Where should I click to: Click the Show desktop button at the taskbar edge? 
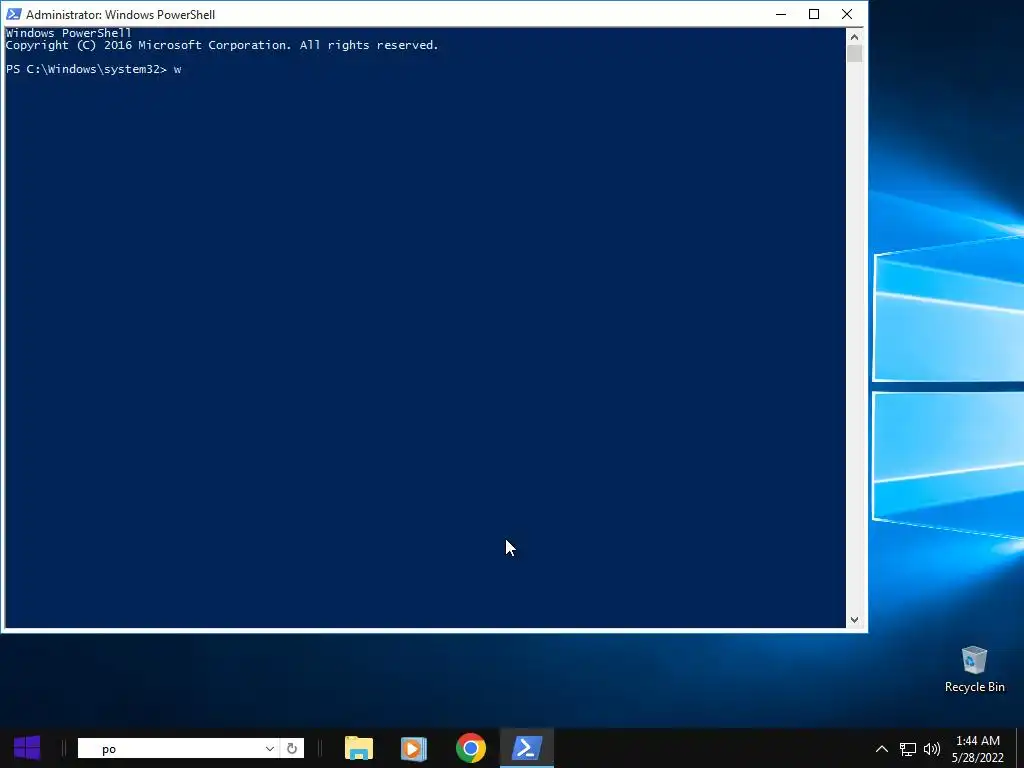[x=1020, y=748]
